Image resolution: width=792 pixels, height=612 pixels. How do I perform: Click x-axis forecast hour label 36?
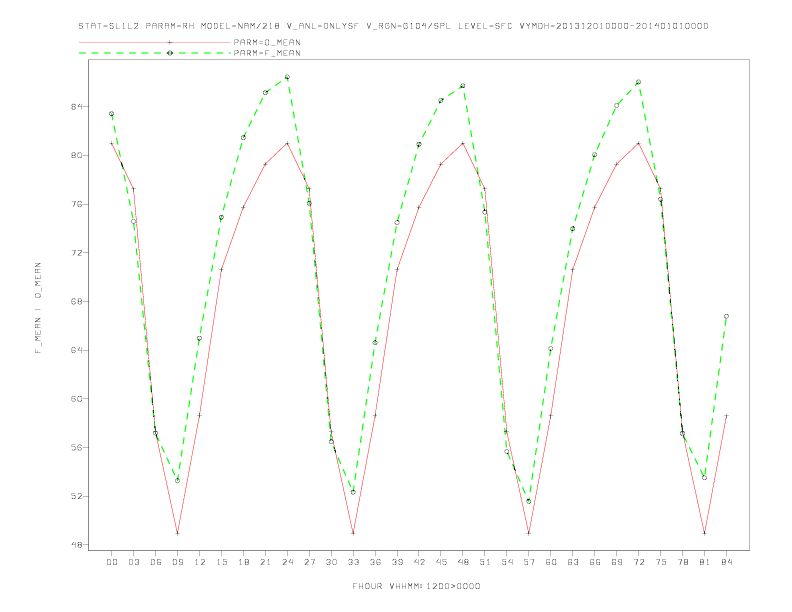point(375,562)
